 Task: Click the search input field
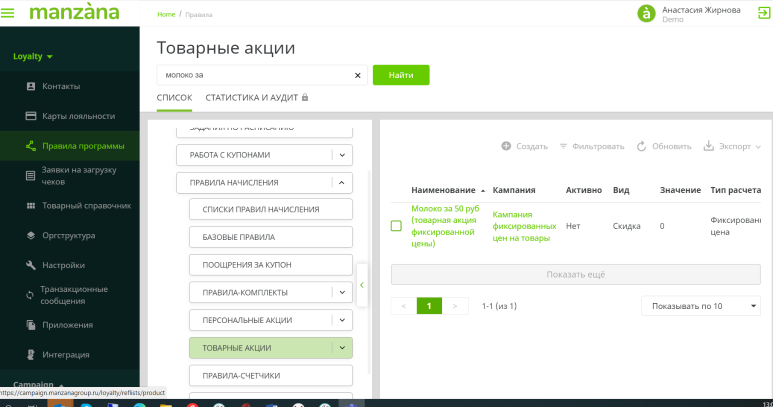click(x=255, y=75)
